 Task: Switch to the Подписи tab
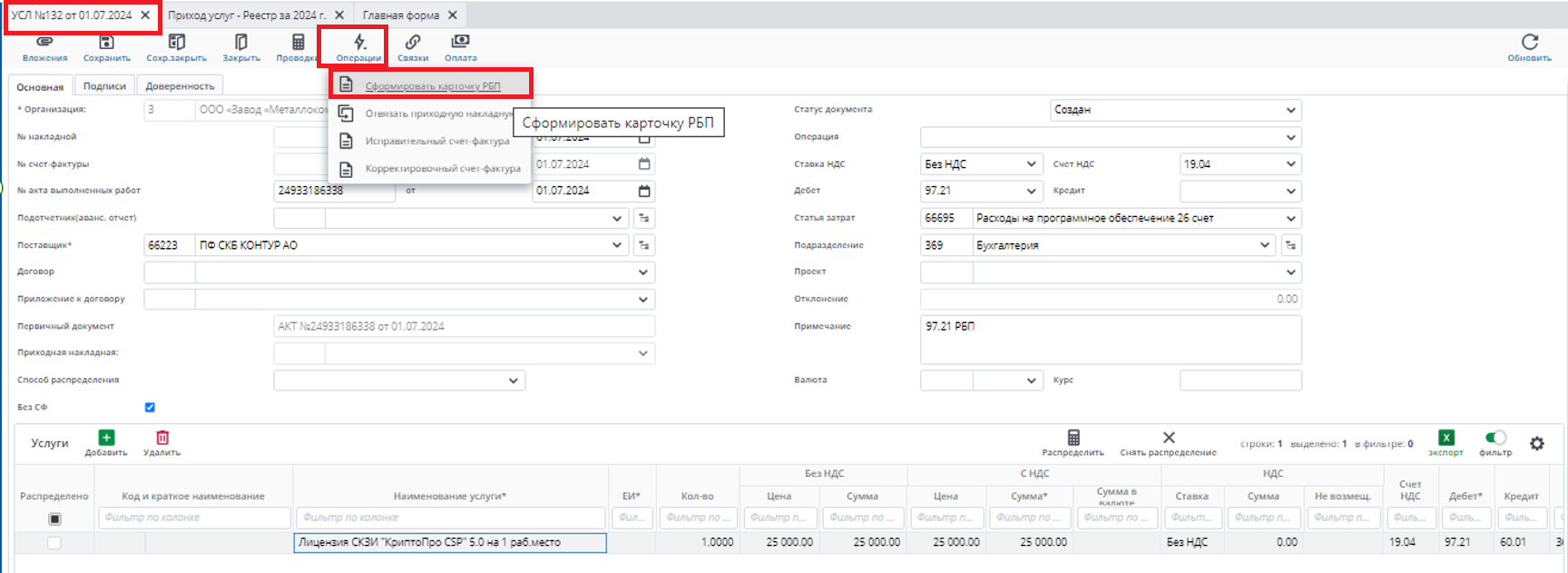(x=104, y=86)
